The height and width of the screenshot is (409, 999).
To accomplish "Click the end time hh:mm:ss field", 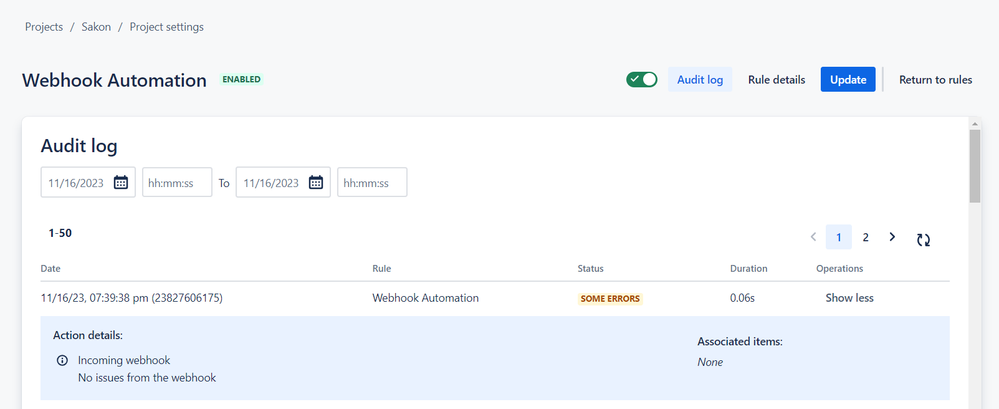I will click(372, 182).
